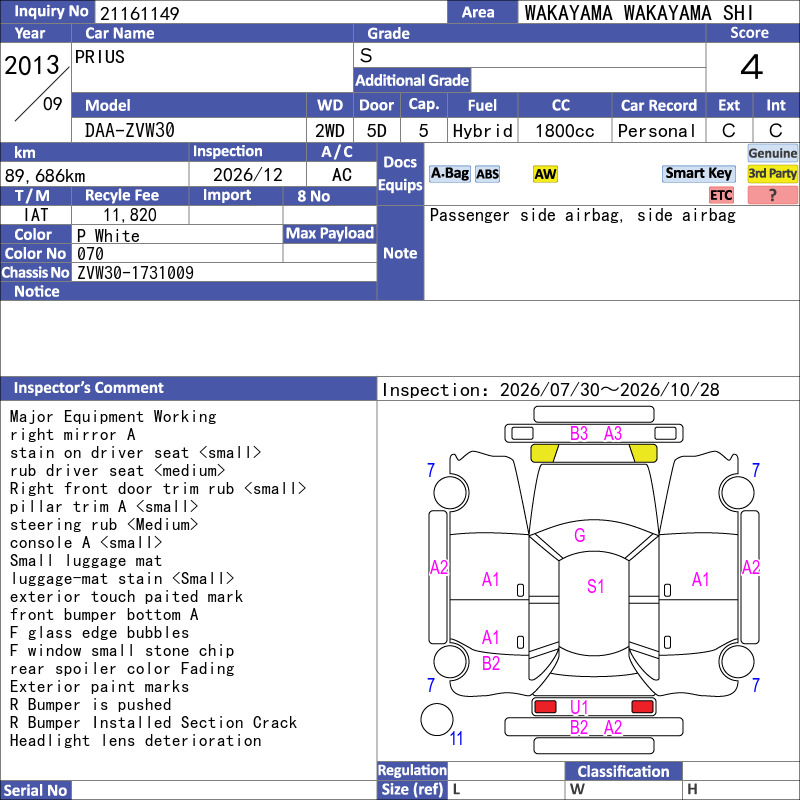Viewport: 800px width, 800px height.
Task: Click the left yellow headlight in diagram
Action: click(x=544, y=453)
